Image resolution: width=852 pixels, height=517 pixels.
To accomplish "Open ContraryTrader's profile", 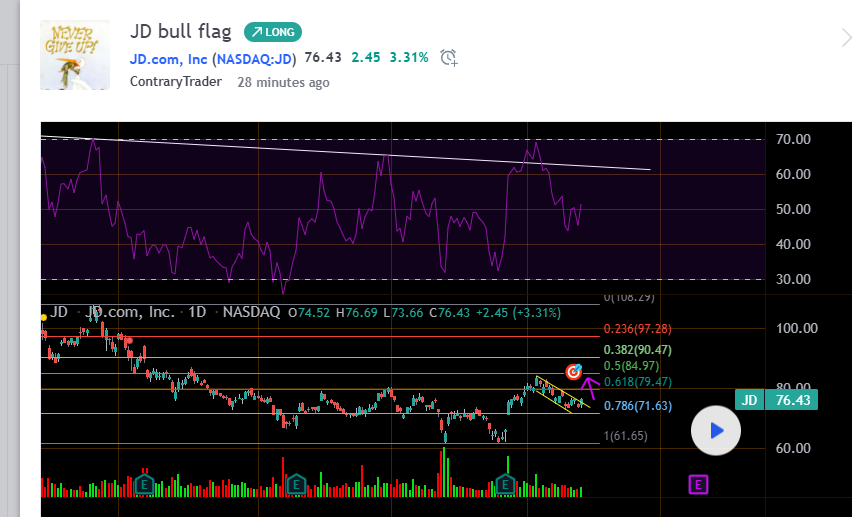I will (176, 82).
